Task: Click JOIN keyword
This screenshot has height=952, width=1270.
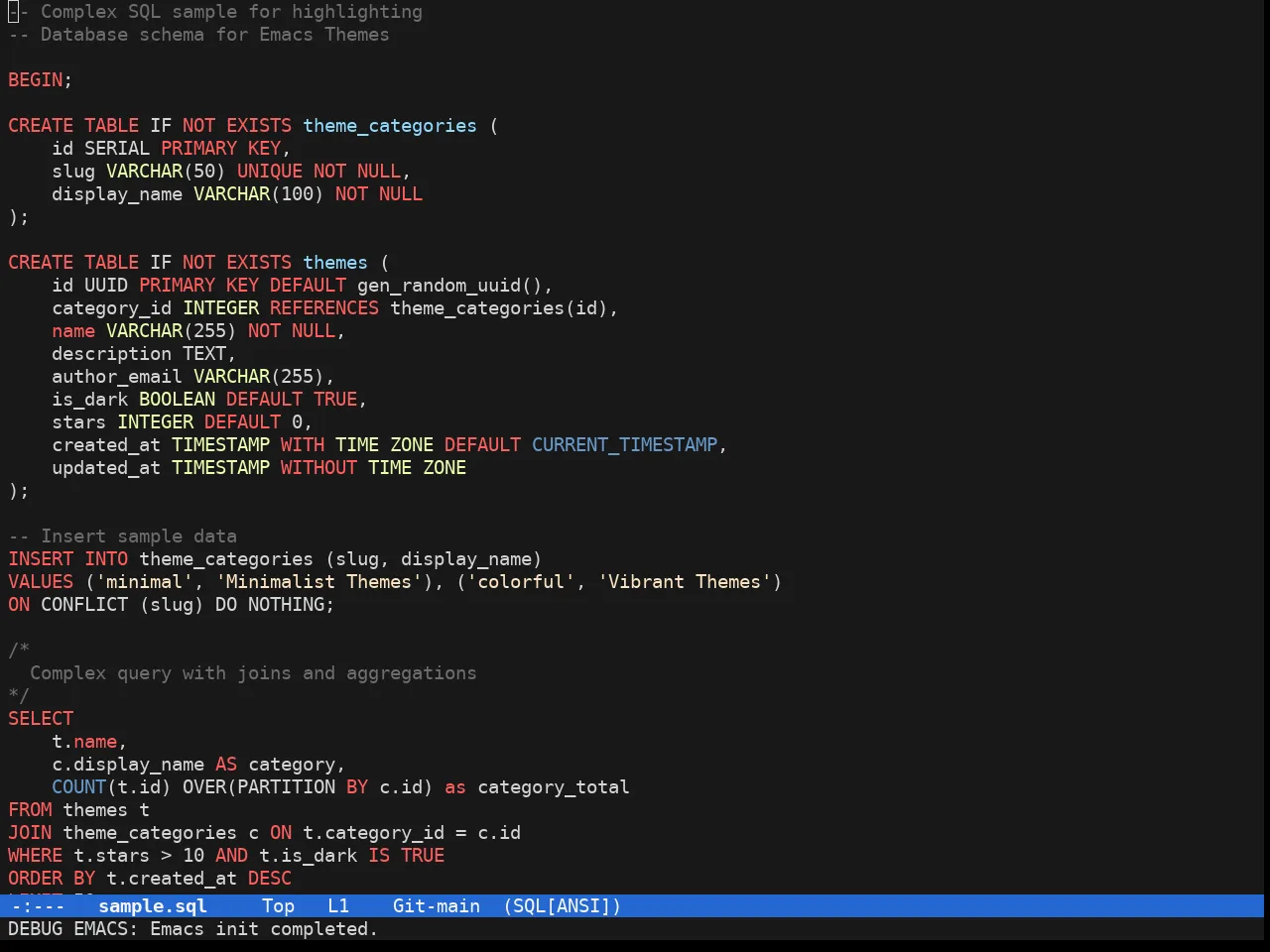Action: (30, 832)
